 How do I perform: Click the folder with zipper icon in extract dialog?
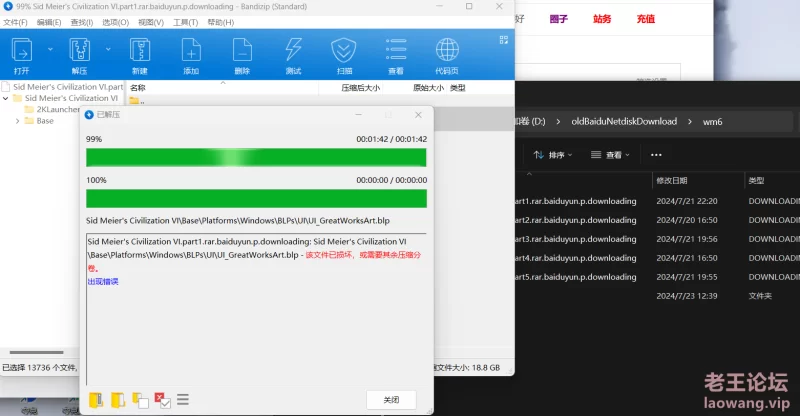point(96,400)
